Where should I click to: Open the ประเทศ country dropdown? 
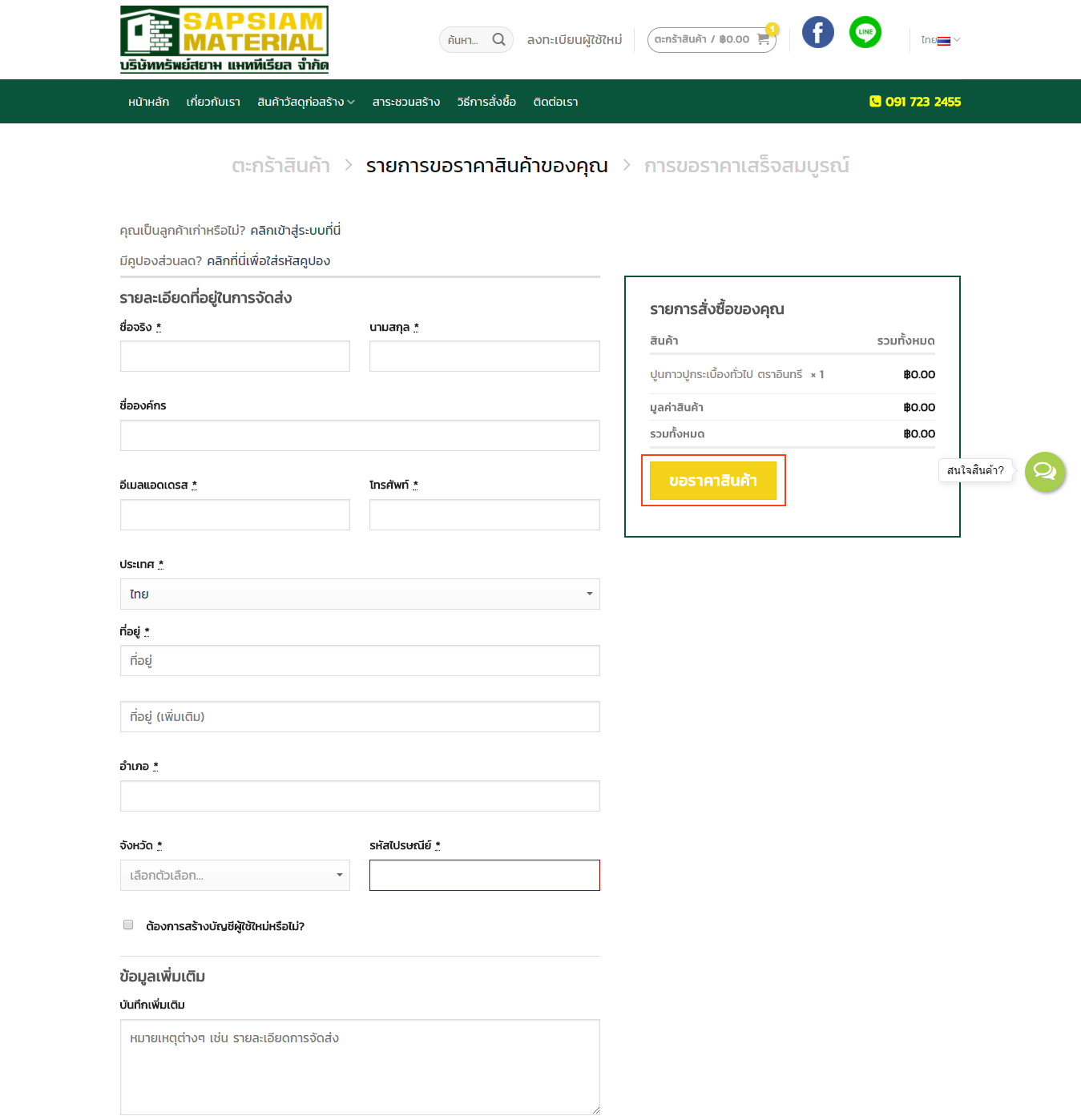[360, 594]
